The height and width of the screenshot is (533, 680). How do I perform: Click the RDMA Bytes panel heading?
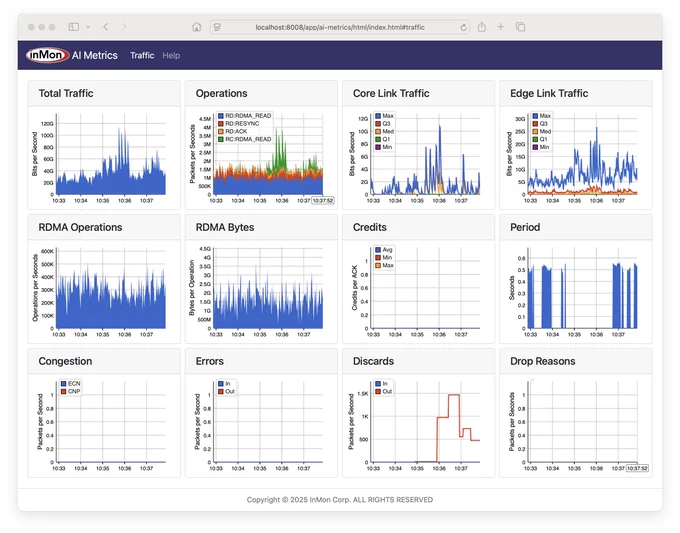tap(225, 227)
